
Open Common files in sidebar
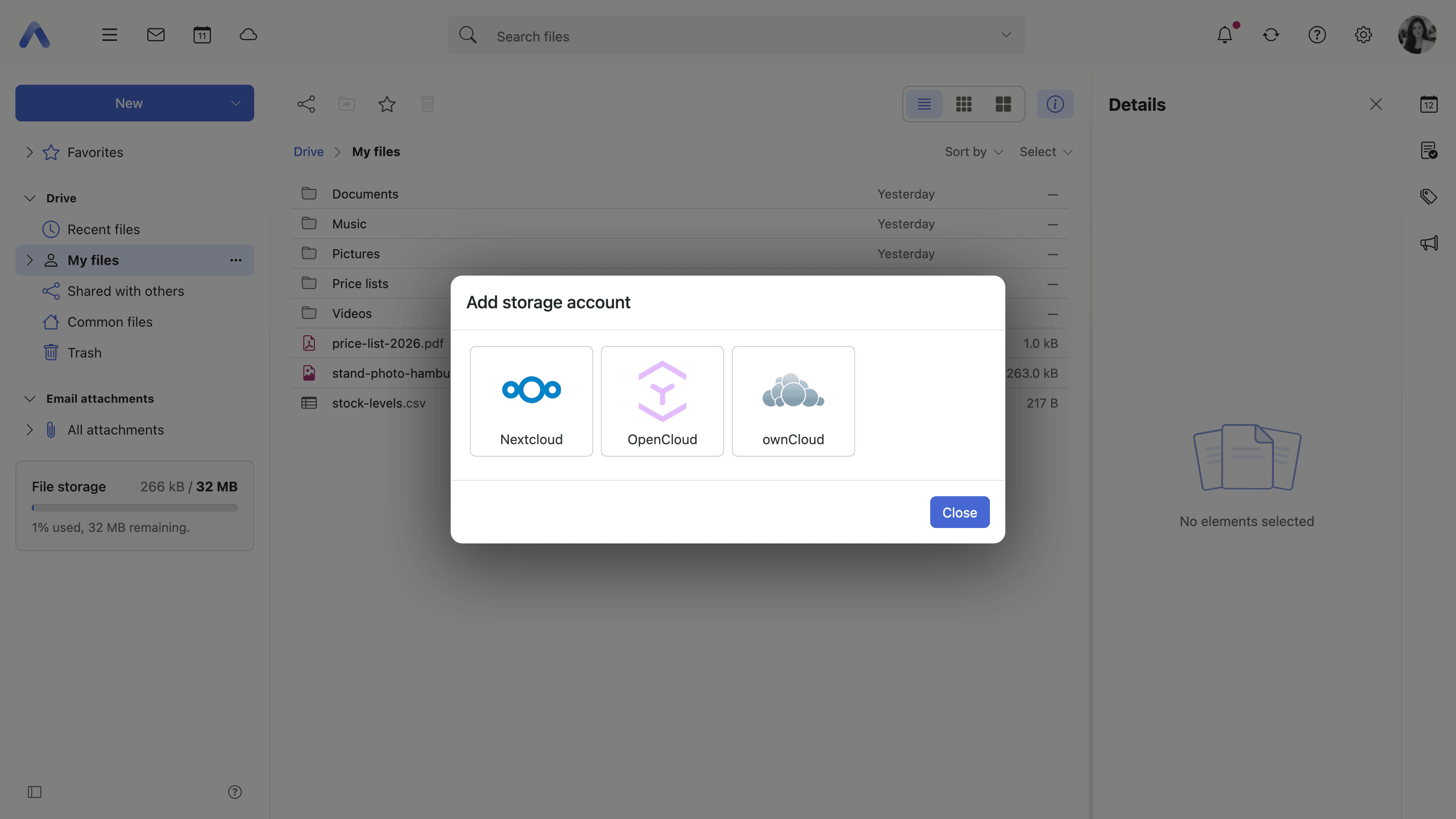point(134,322)
